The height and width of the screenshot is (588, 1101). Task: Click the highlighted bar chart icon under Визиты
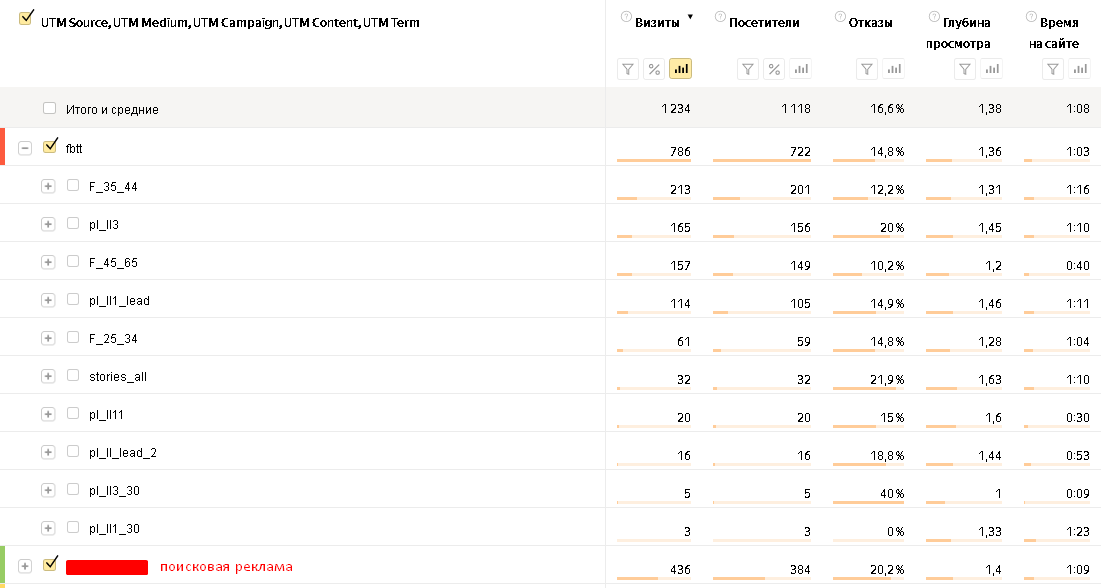click(x=681, y=69)
